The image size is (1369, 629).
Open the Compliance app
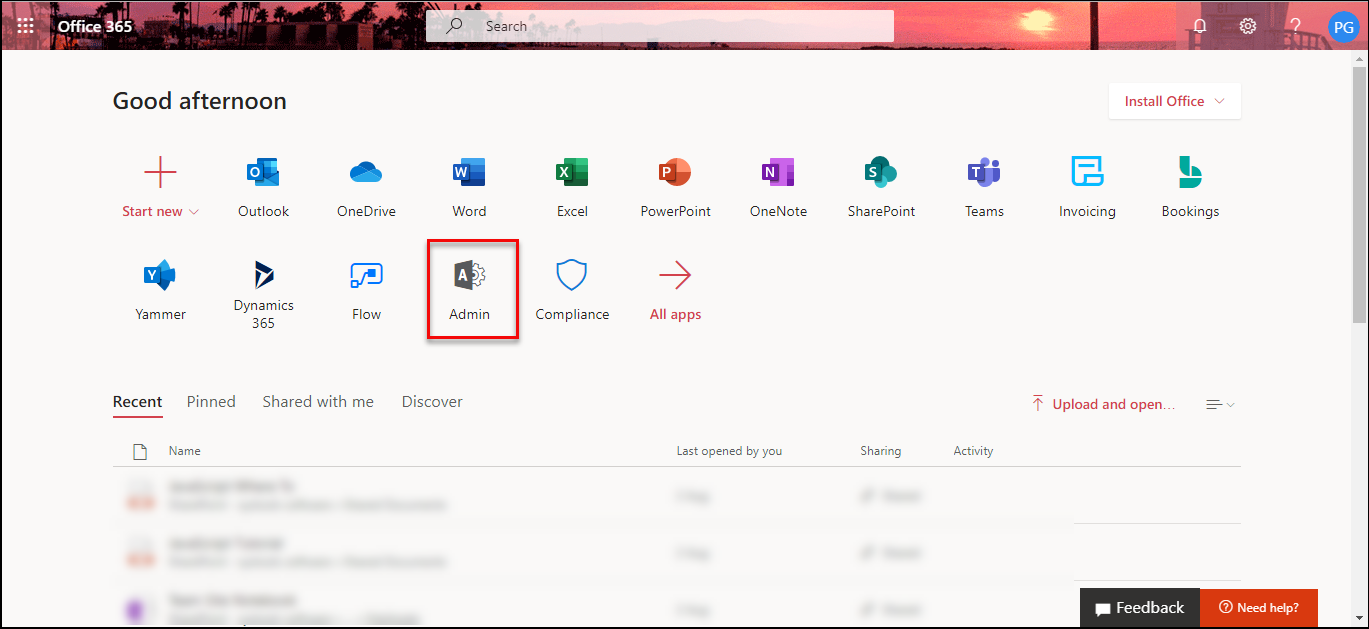coord(572,290)
